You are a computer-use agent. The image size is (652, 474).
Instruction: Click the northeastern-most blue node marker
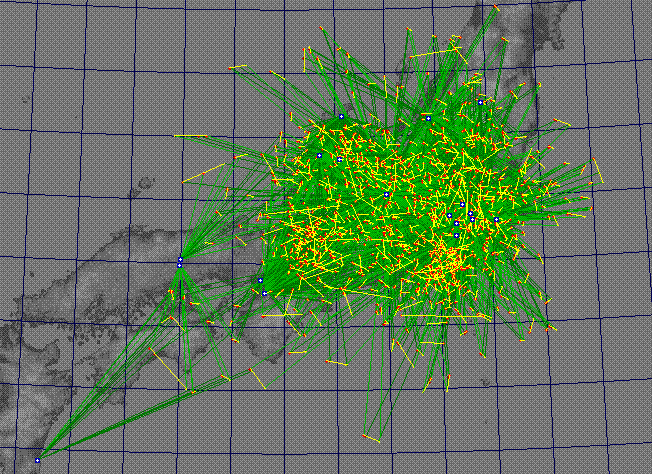[481, 102]
